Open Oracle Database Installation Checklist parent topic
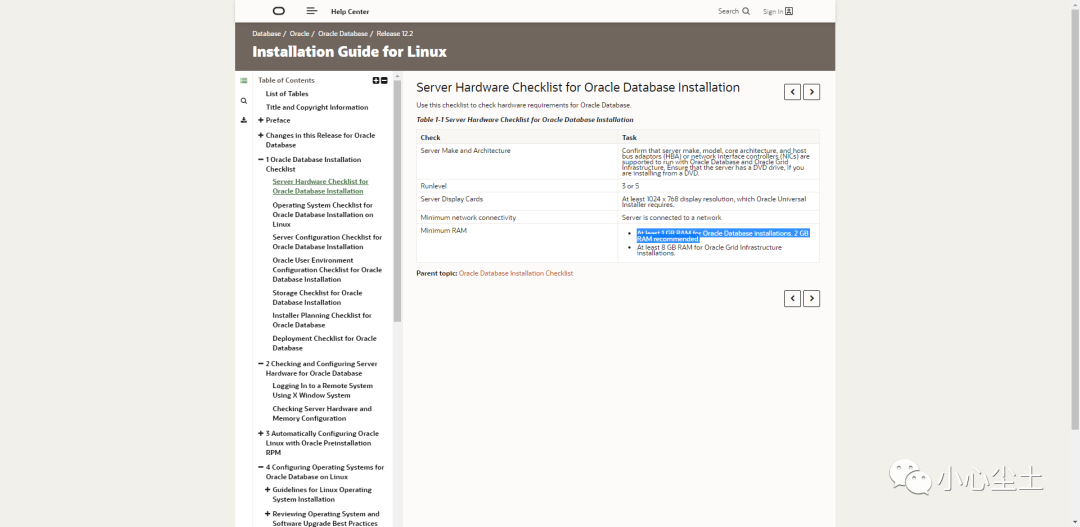 click(x=516, y=273)
